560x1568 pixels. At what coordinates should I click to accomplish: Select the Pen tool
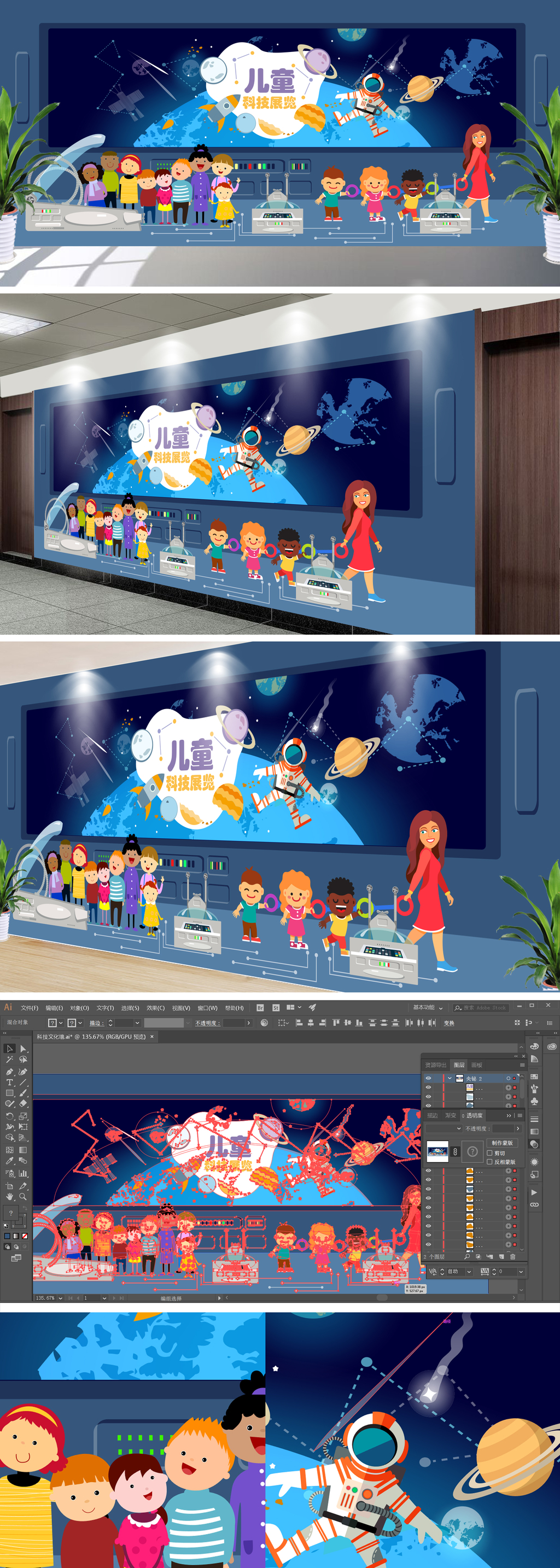click(9, 1072)
